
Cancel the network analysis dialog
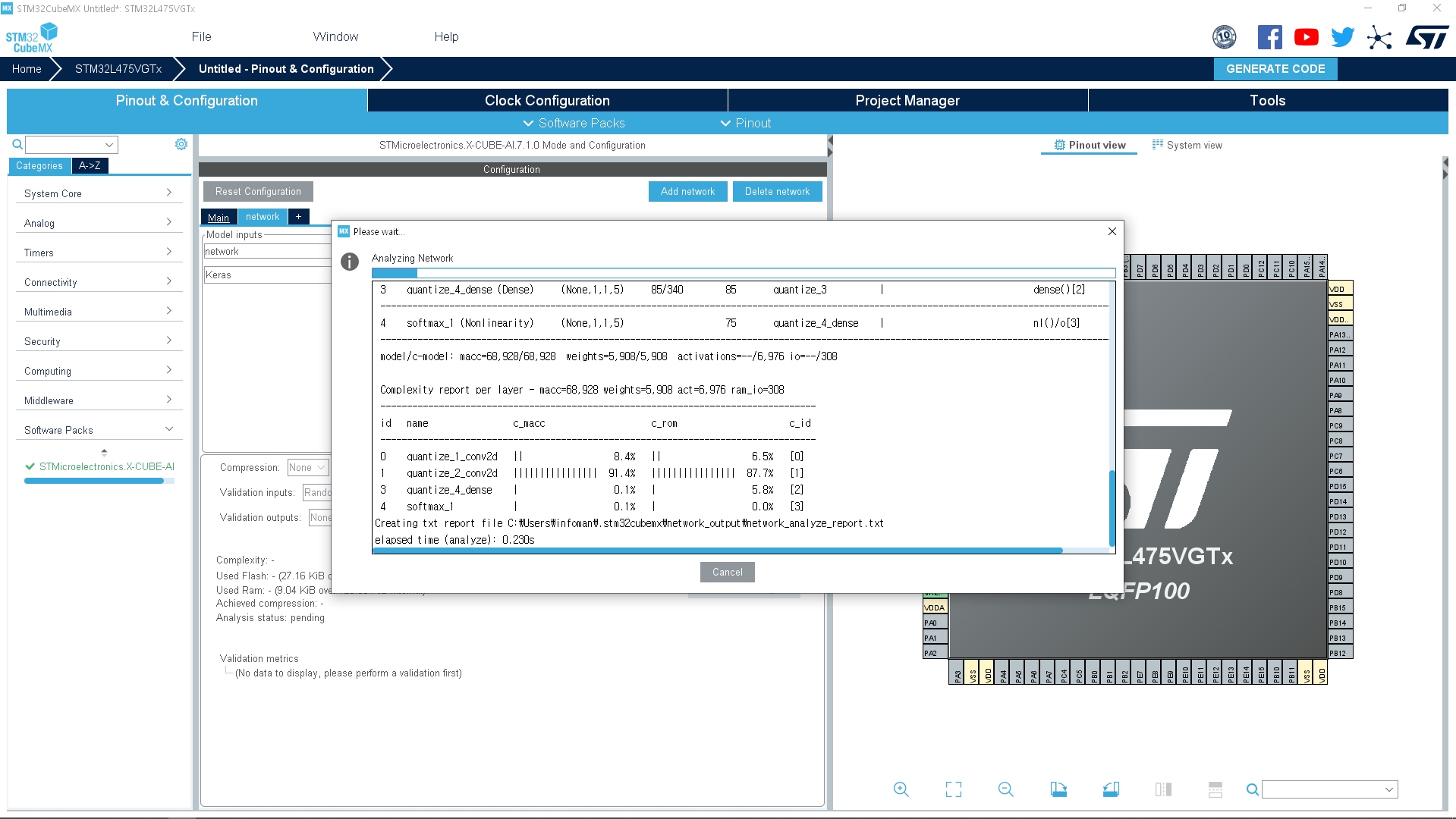point(727,573)
